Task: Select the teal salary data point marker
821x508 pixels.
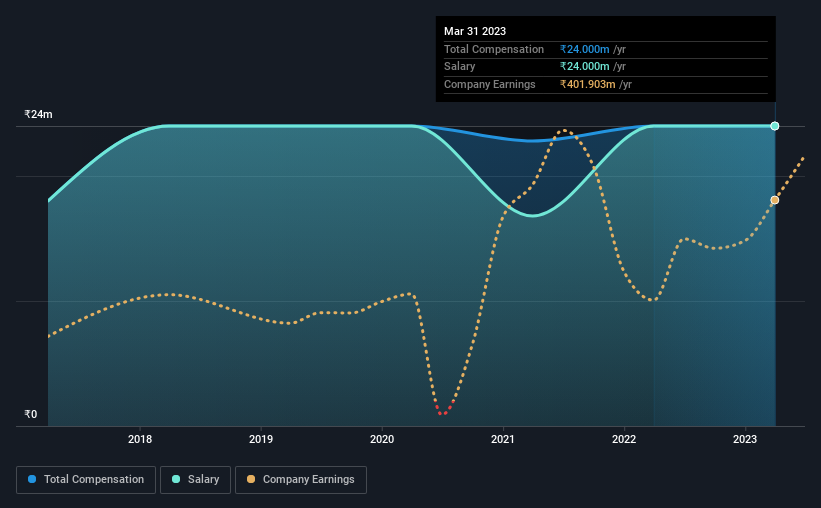Action: 775,126
